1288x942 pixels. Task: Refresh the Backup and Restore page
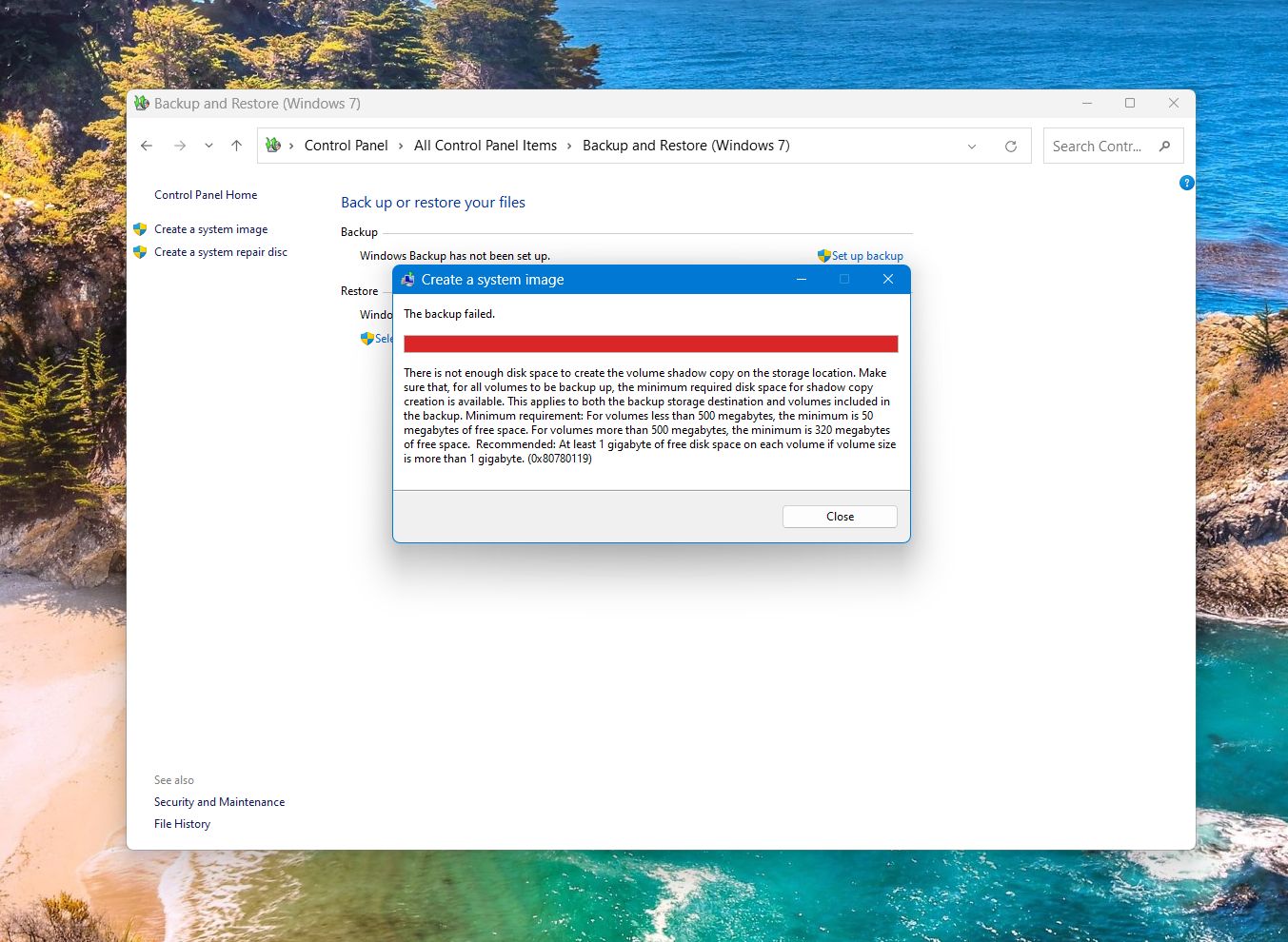[1011, 147]
